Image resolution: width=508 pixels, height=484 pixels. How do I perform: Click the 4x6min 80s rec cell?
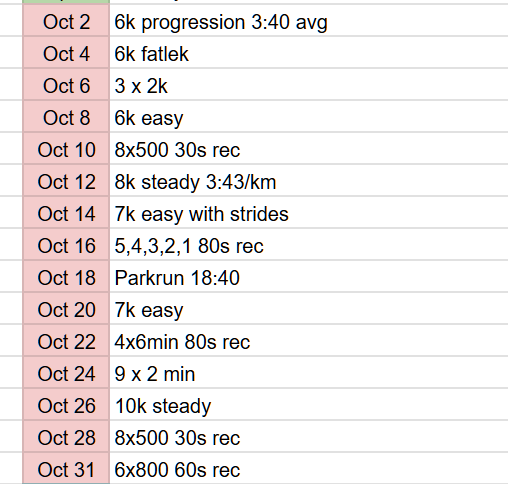click(309, 340)
